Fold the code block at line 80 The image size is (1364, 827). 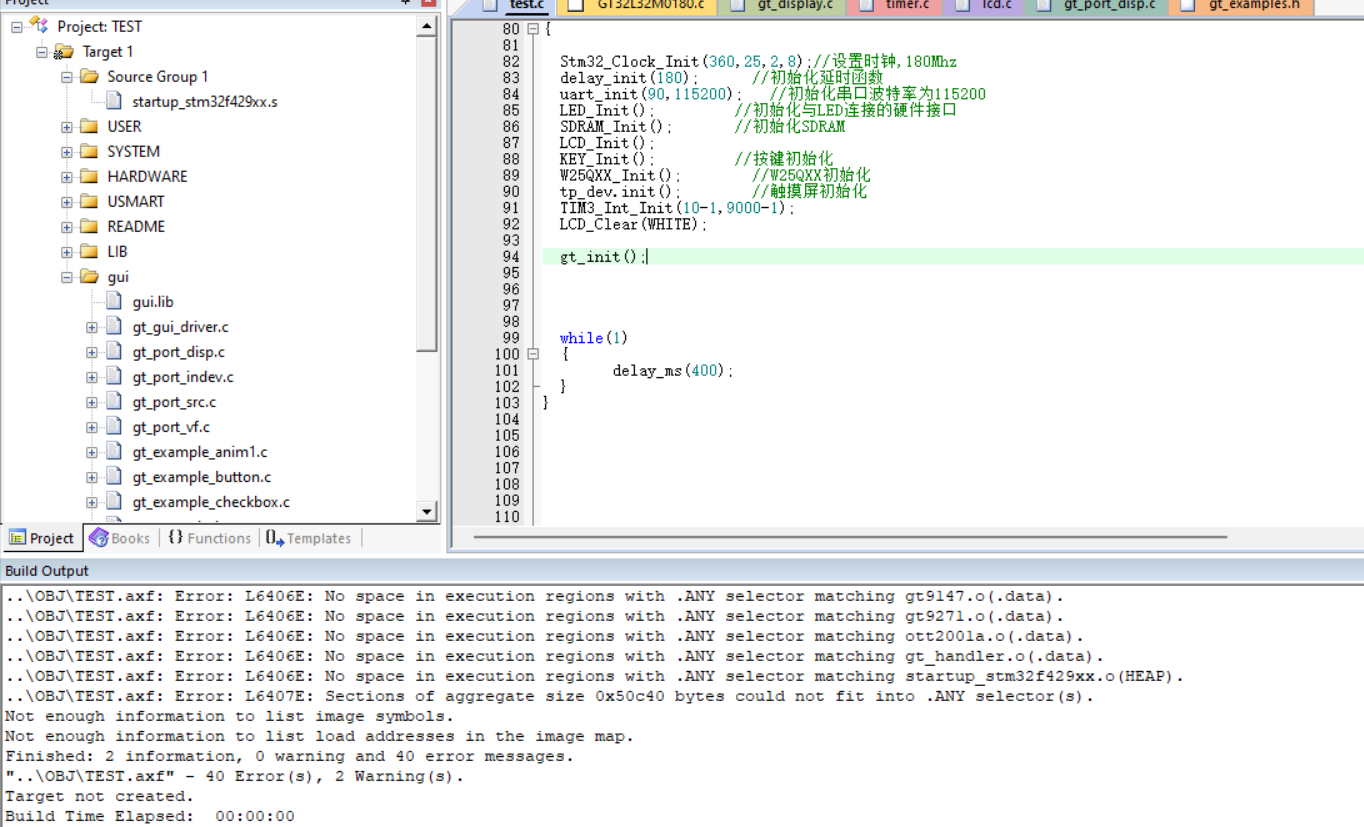(532, 29)
